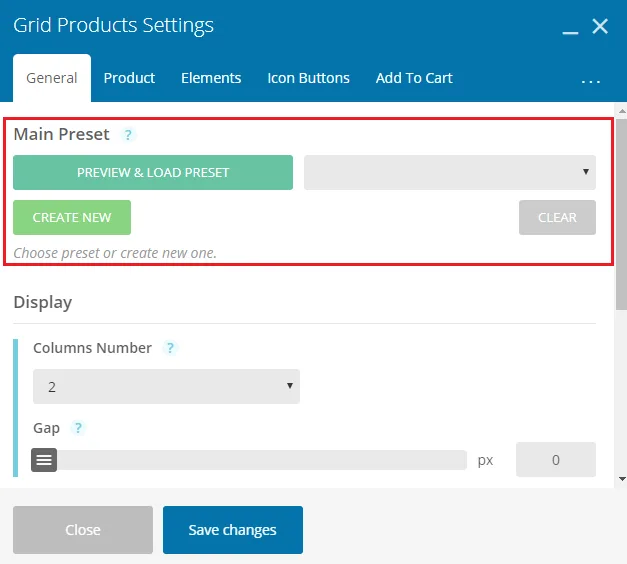Click the Clear preset button
The image size is (627, 564).
557,218
